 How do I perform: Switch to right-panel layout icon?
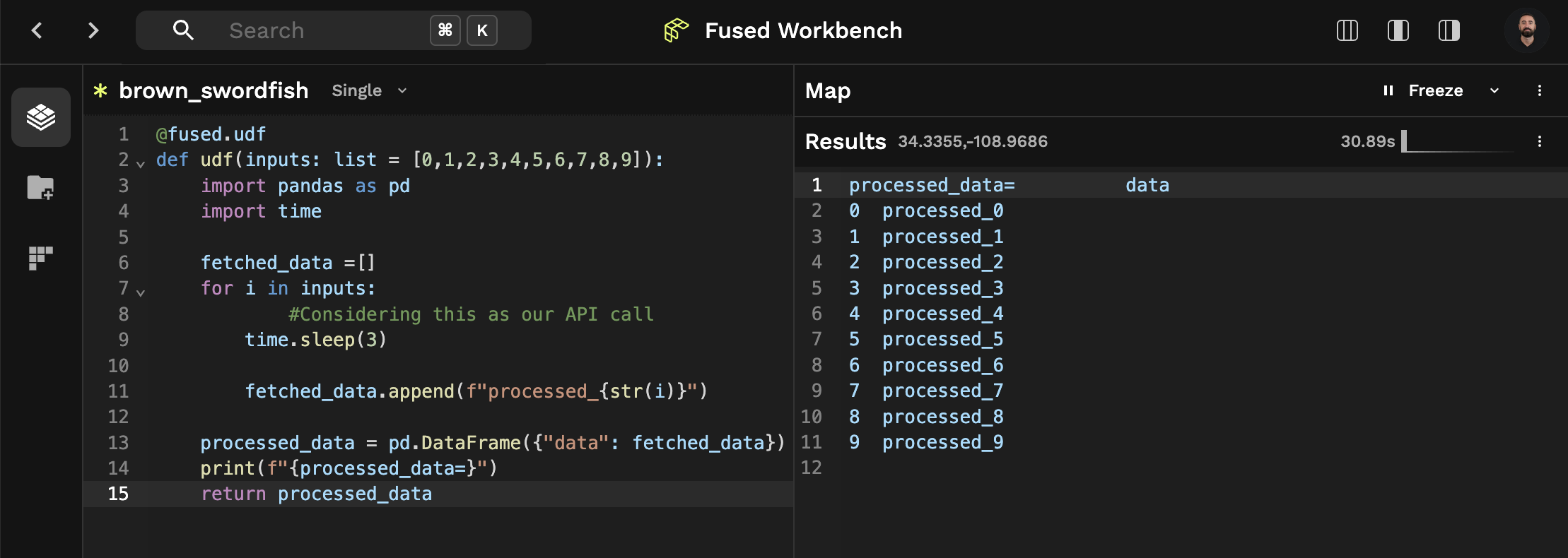tap(1449, 30)
